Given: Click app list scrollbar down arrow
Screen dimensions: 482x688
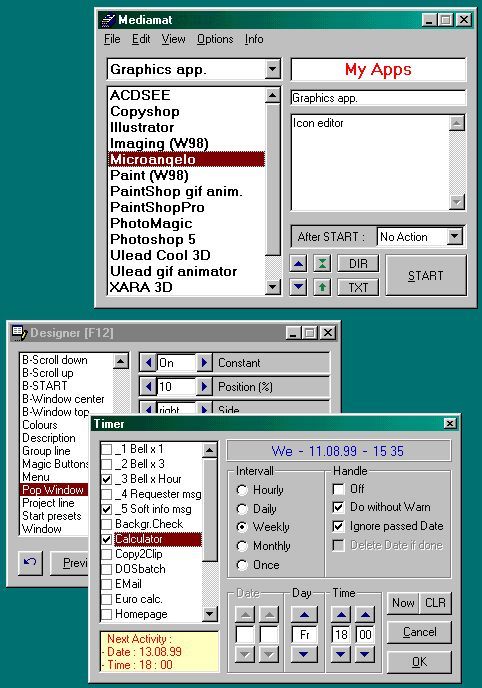Looking at the screenshot, I should pyautogui.click(x=273, y=287).
